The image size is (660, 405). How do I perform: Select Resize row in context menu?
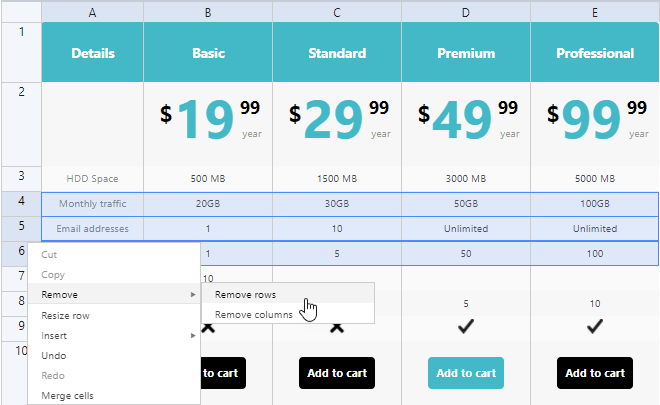[65, 315]
